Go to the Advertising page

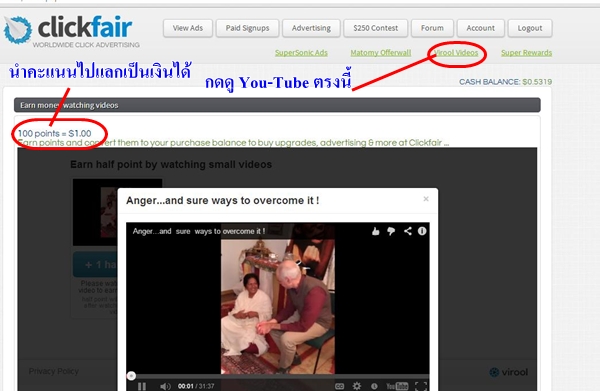click(311, 28)
